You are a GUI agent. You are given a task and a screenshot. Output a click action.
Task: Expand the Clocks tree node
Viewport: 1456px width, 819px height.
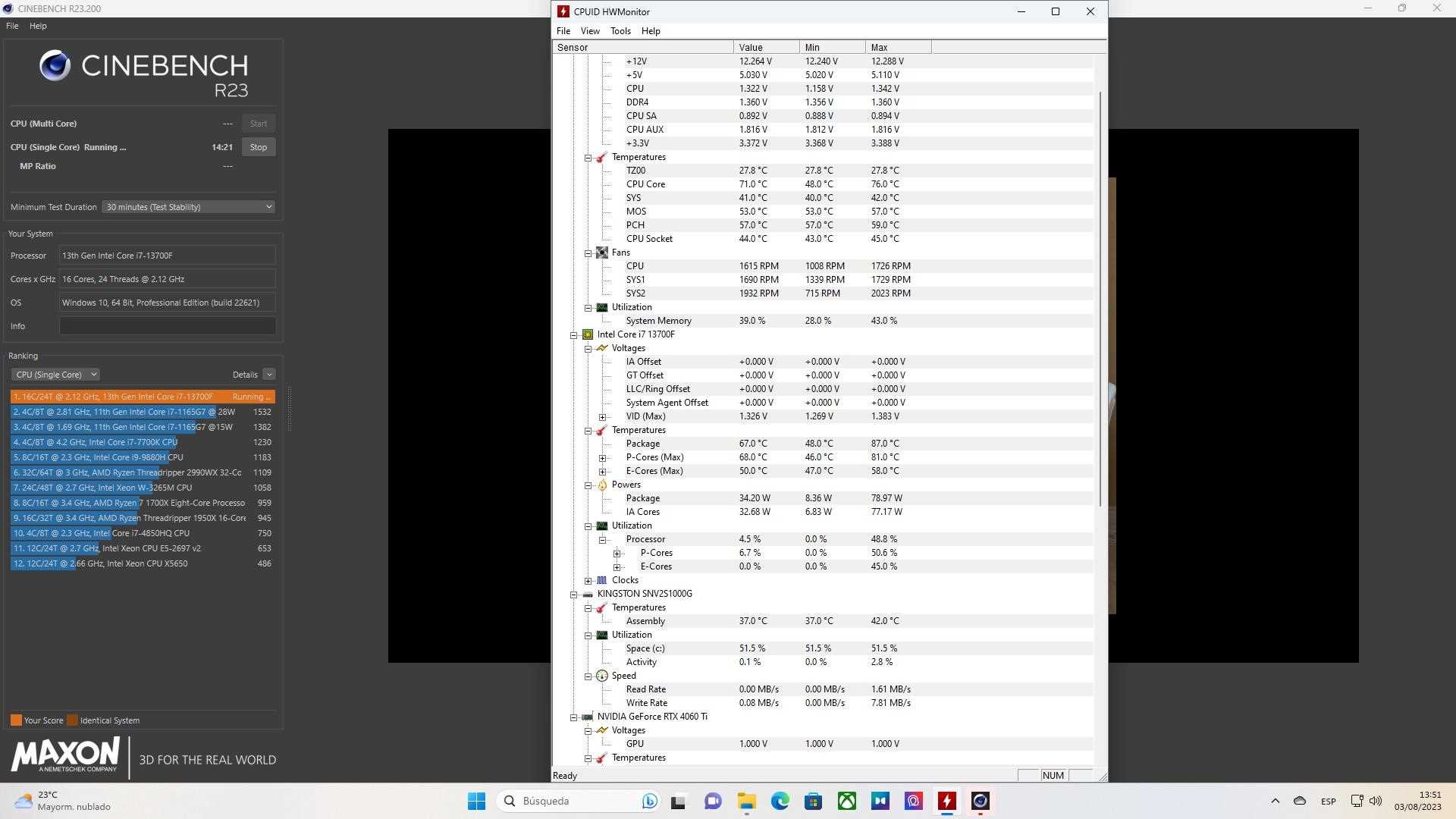pos(588,581)
